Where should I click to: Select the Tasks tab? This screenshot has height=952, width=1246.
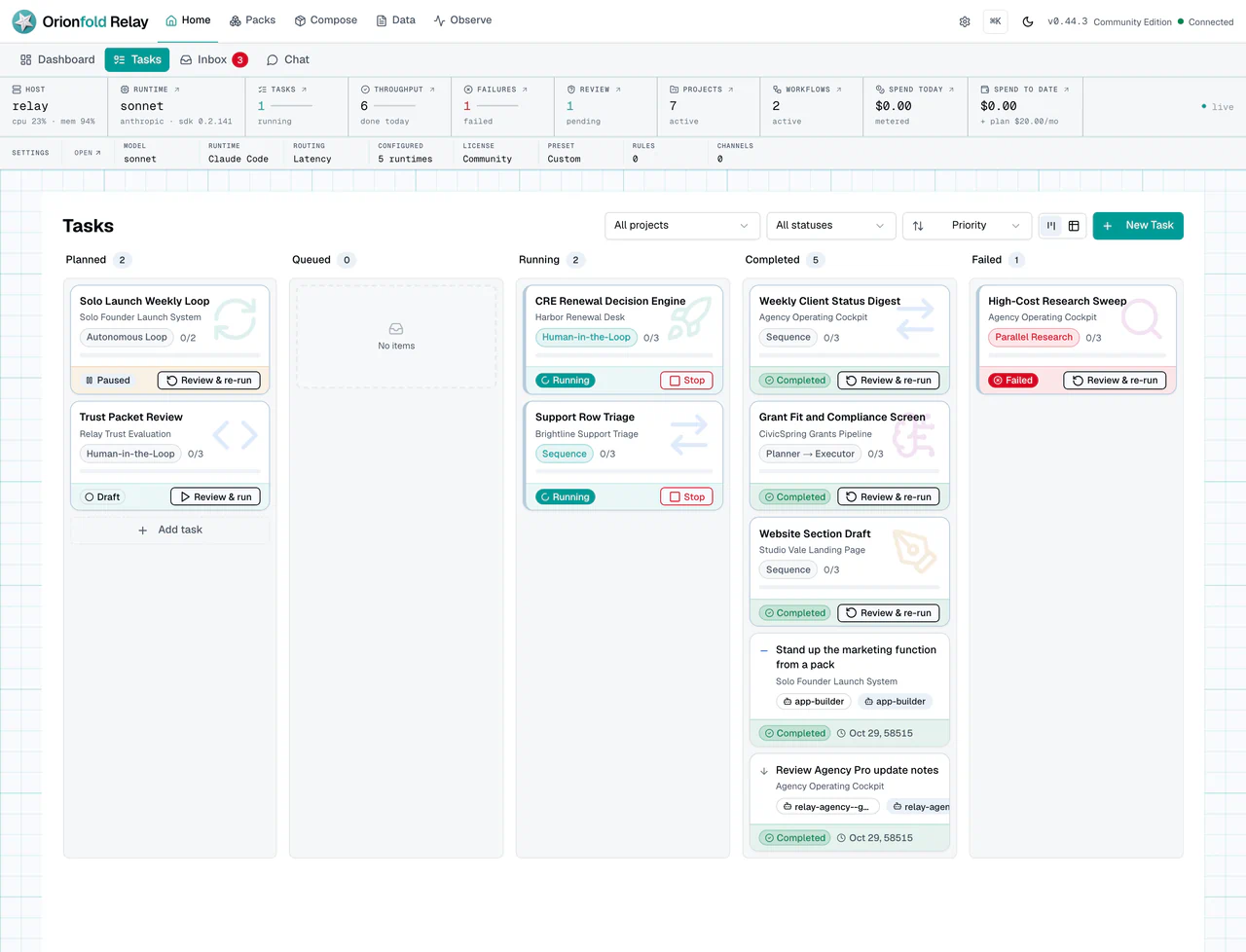[x=137, y=59]
